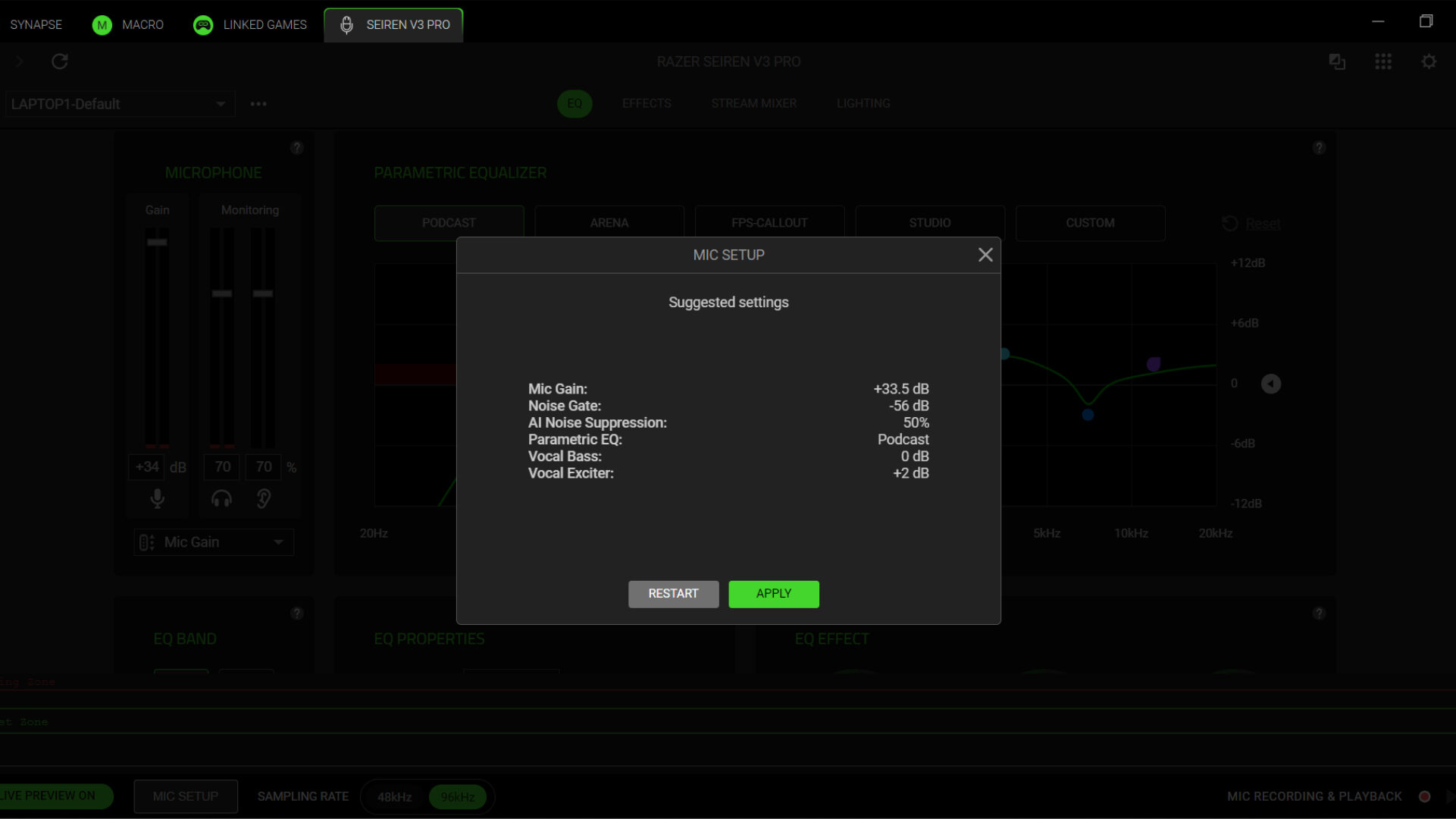Toggle the ear sidetone icon

coord(263,499)
